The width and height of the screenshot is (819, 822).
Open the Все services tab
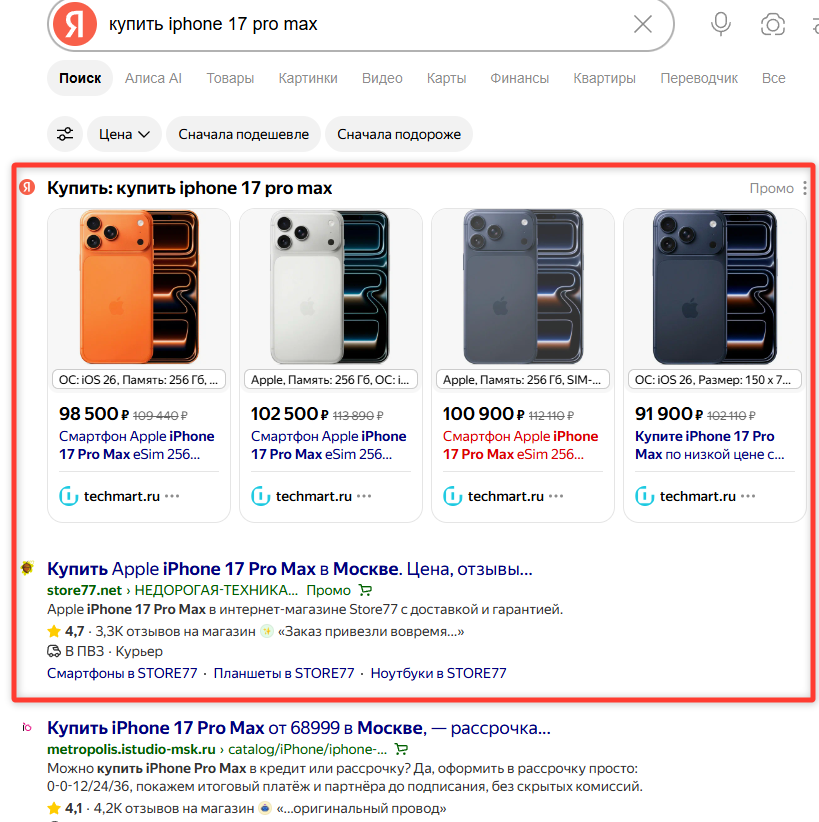tap(773, 78)
